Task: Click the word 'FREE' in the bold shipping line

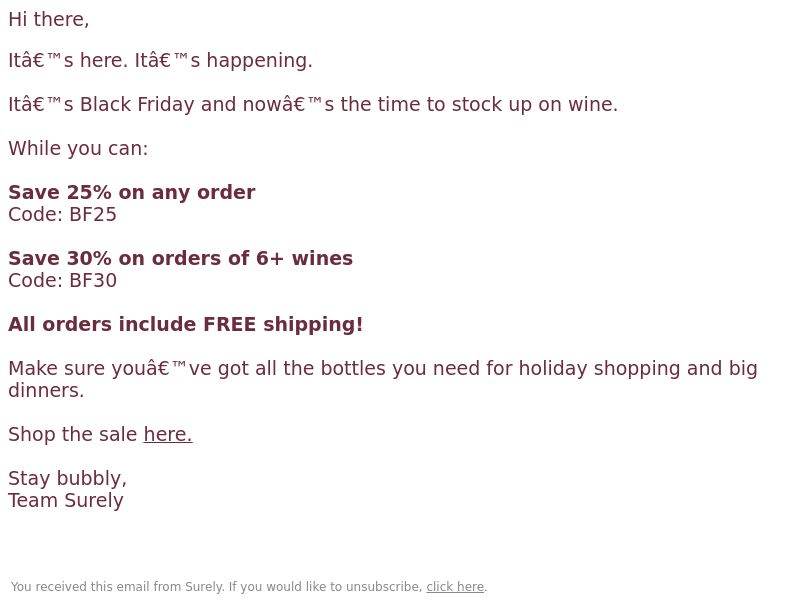Action: point(230,324)
